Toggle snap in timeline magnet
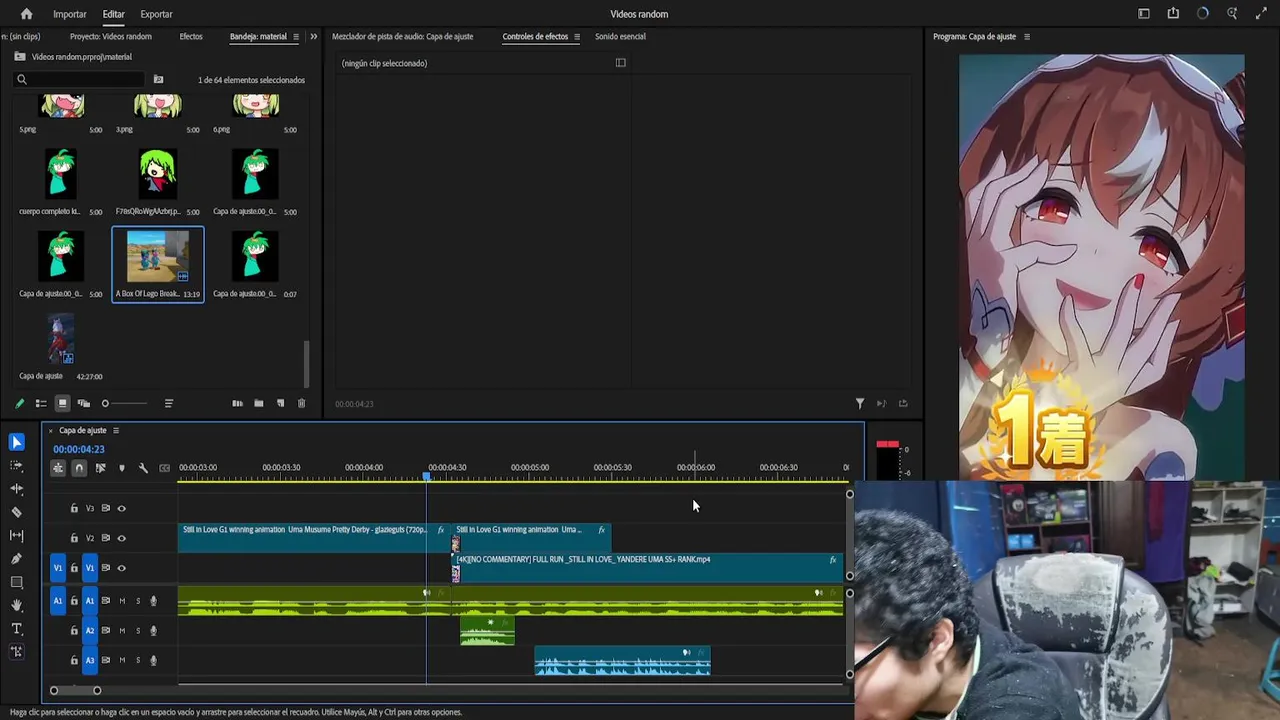 click(x=79, y=468)
